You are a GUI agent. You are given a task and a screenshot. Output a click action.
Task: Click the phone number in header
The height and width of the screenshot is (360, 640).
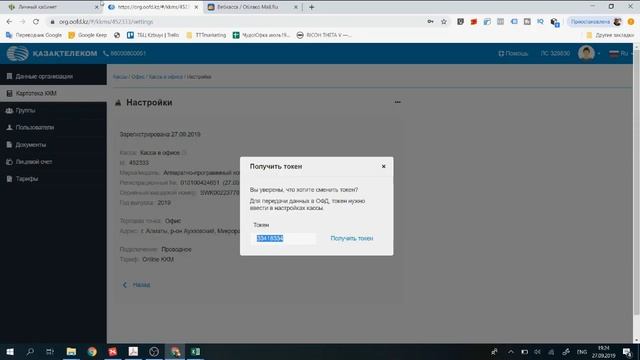pos(125,53)
